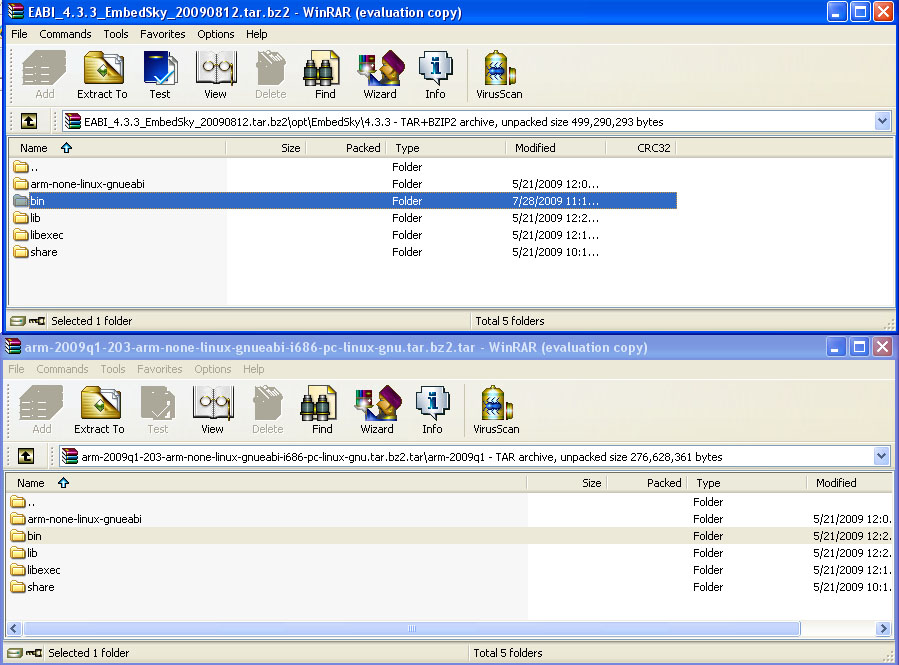Click Test icon in top WinRAR window
The height and width of the screenshot is (665, 899).
point(160,75)
